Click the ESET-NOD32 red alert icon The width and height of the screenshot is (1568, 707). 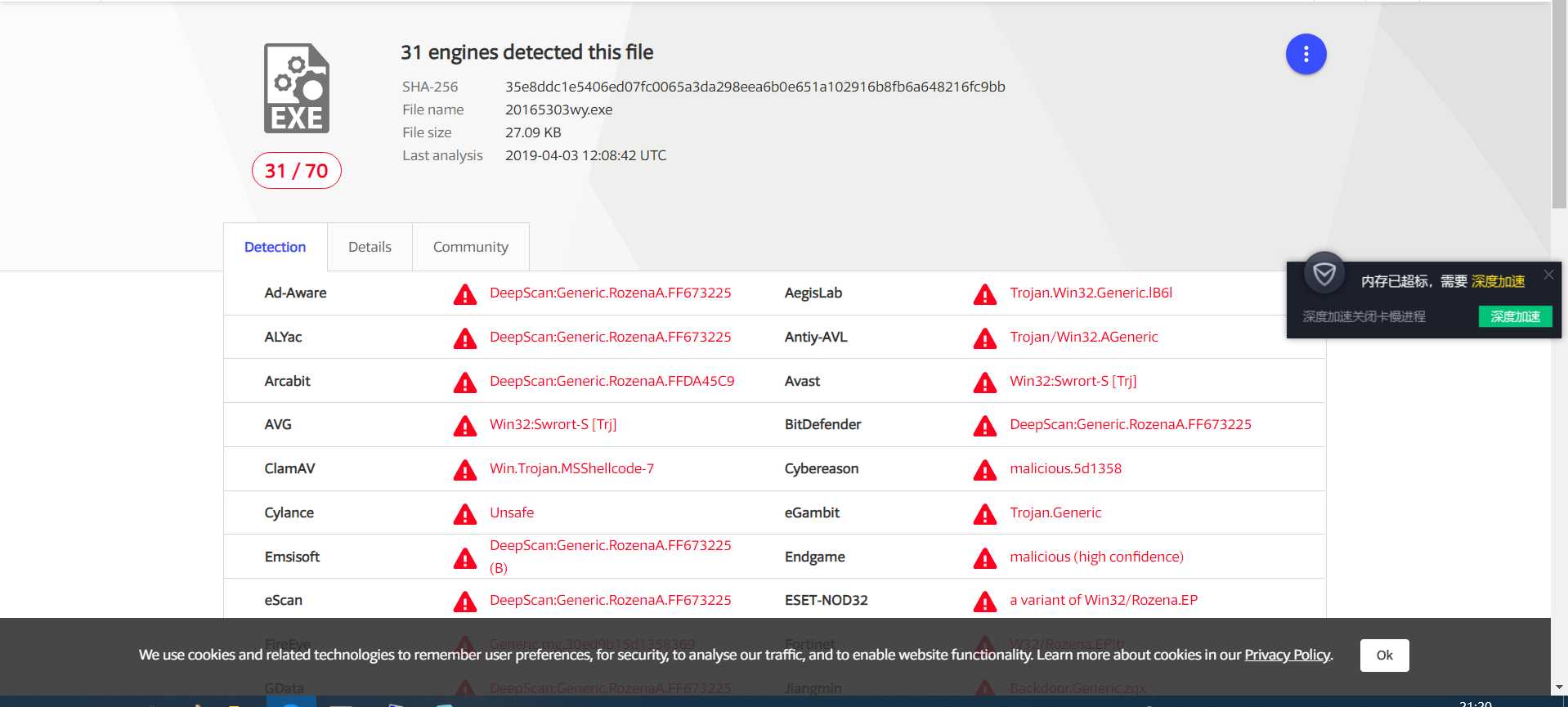985,602
